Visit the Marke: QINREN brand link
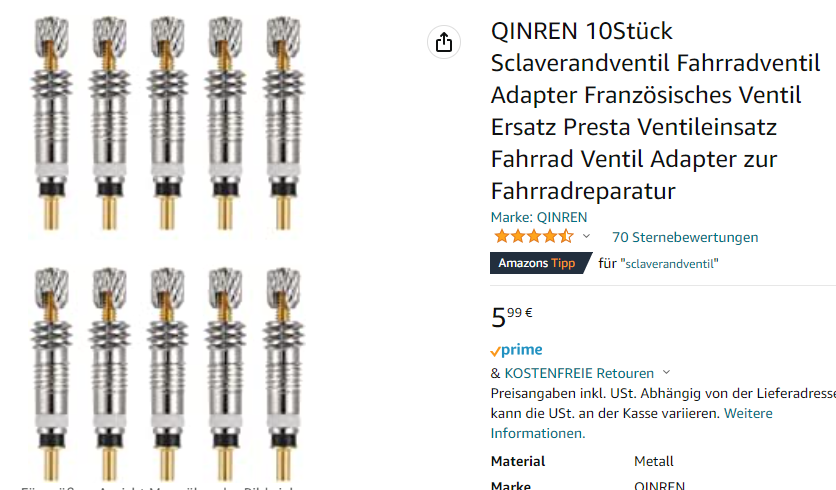Image resolution: width=836 pixels, height=490 pixels. click(x=538, y=217)
